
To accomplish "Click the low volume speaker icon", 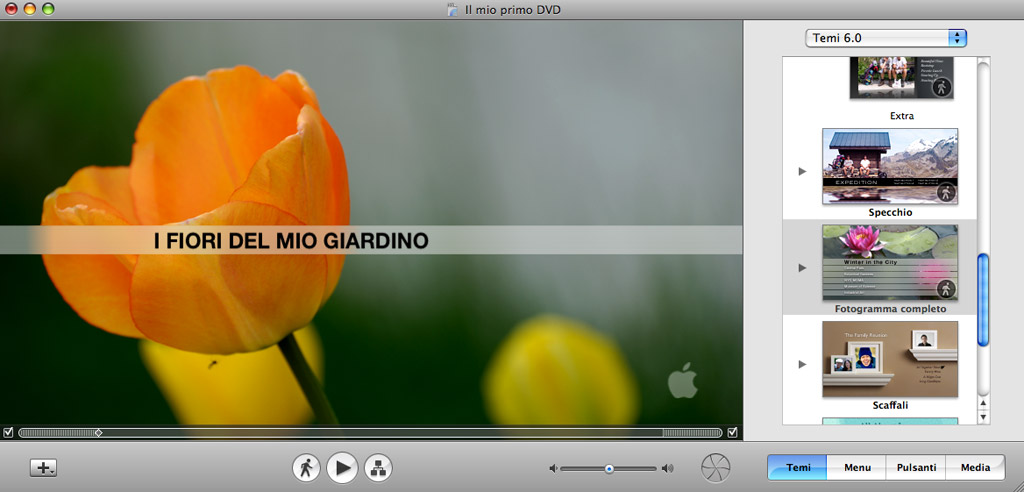I will pyautogui.click(x=552, y=468).
